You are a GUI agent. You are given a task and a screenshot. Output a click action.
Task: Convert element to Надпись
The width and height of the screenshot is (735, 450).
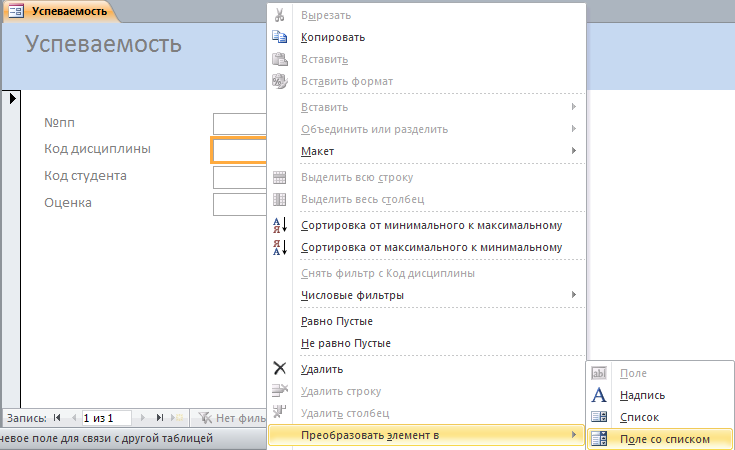[660, 395]
